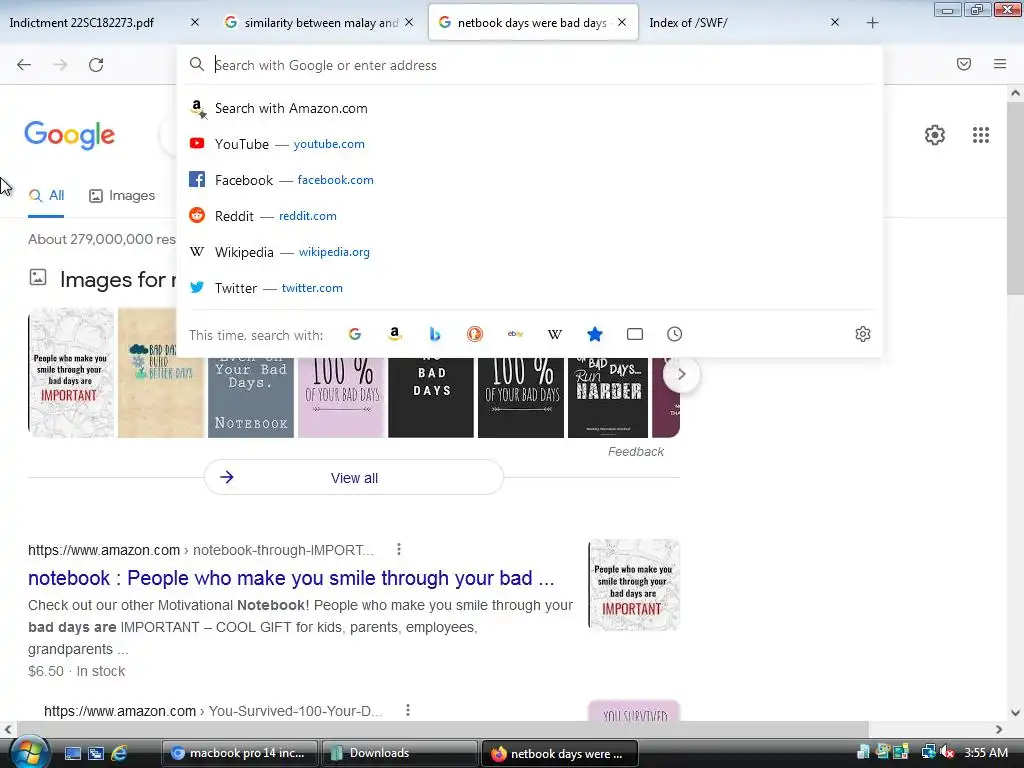Open 'Your Bad Days Notebook' thumbnail
Screen dimensions: 1024x768
[x=251, y=397]
